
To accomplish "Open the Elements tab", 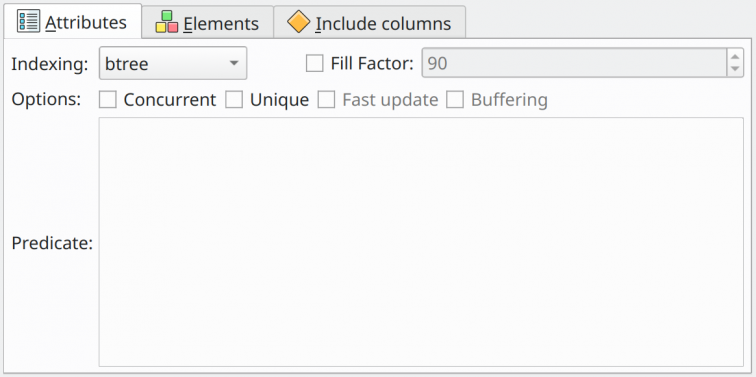I will pyautogui.click(x=208, y=22).
